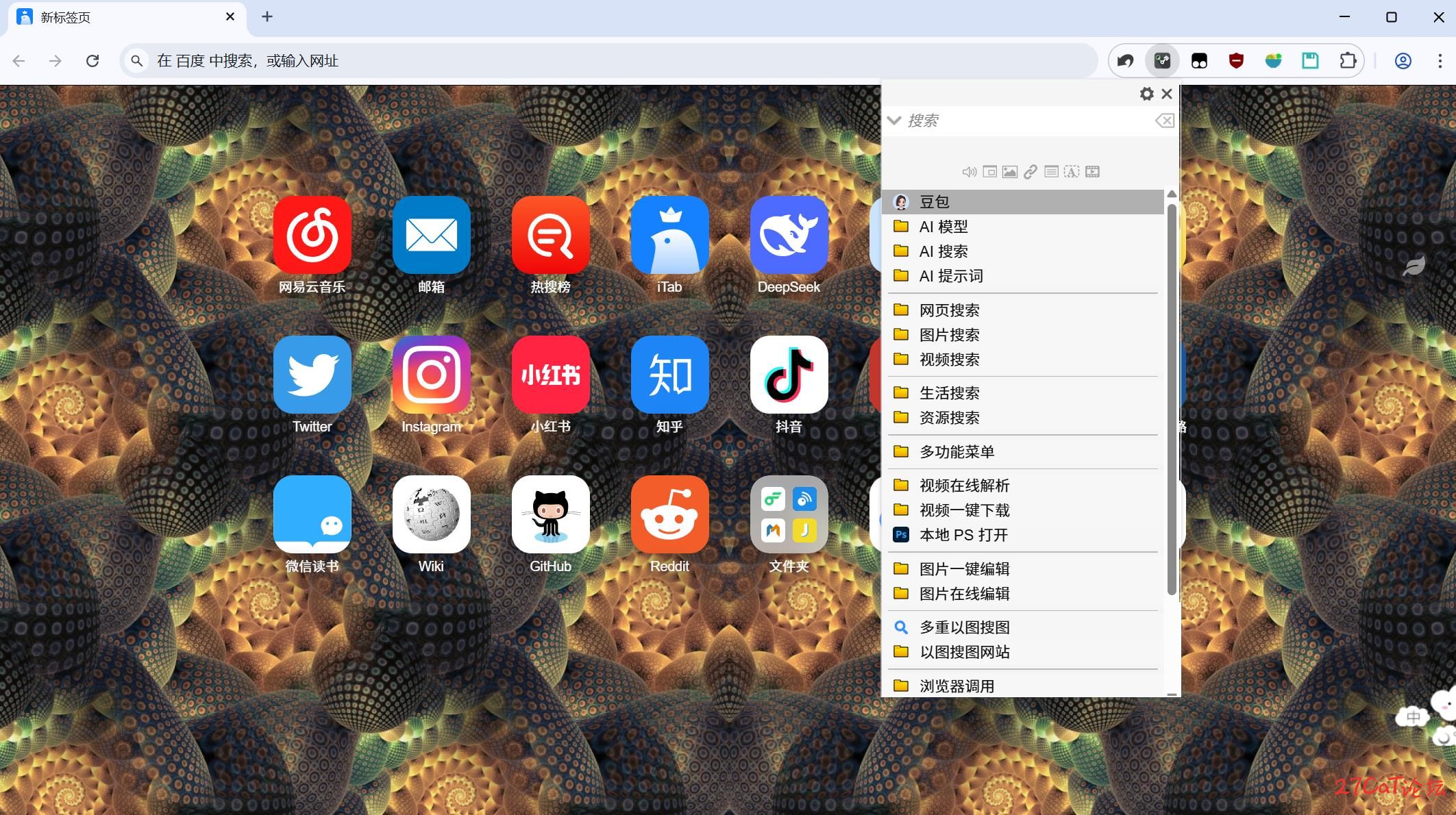This screenshot has height=815, width=1456.
Task: Expand the 资源搜索 folder
Action: [x=1023, y=418]
